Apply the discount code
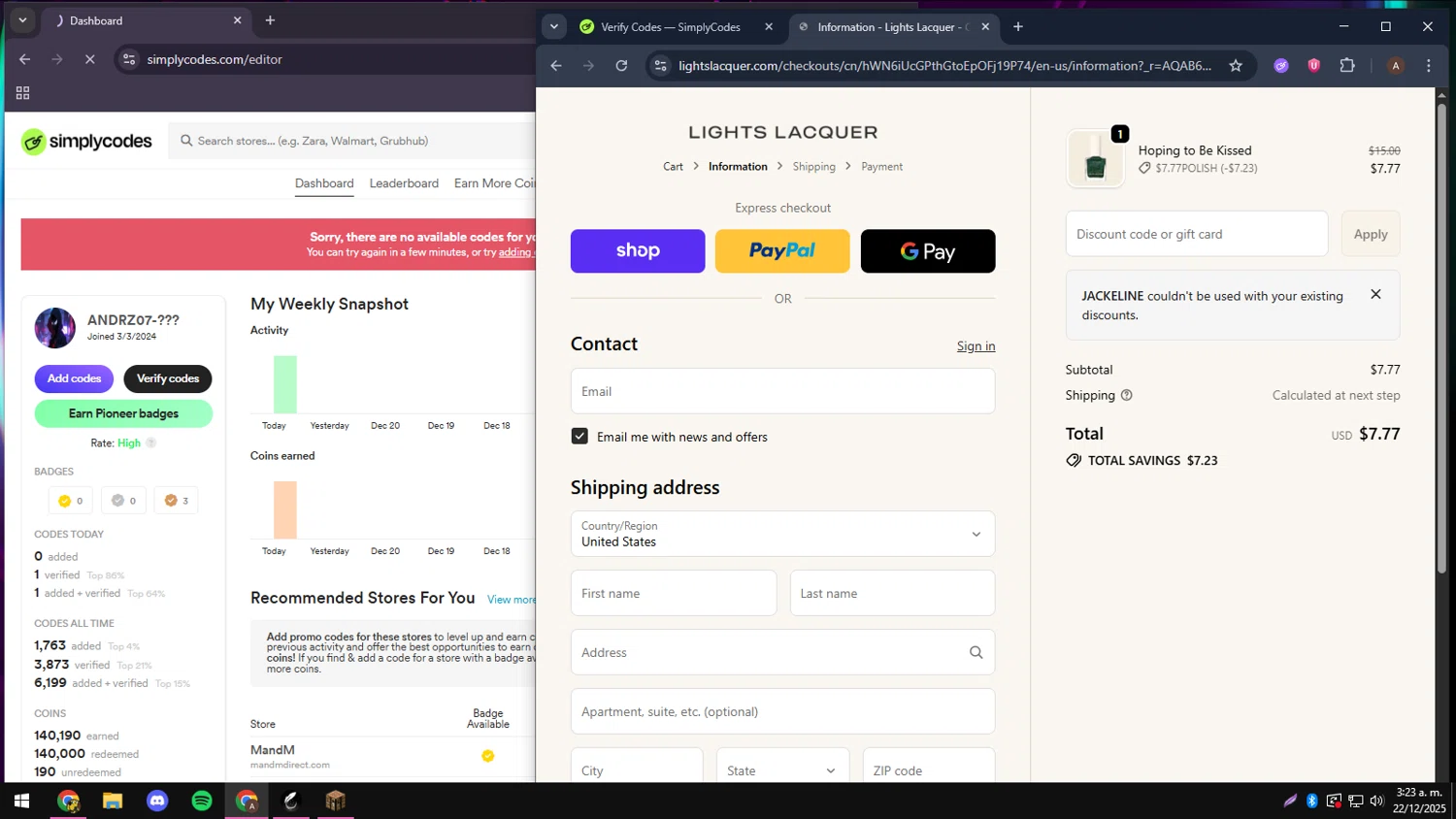 (1371, 234)
